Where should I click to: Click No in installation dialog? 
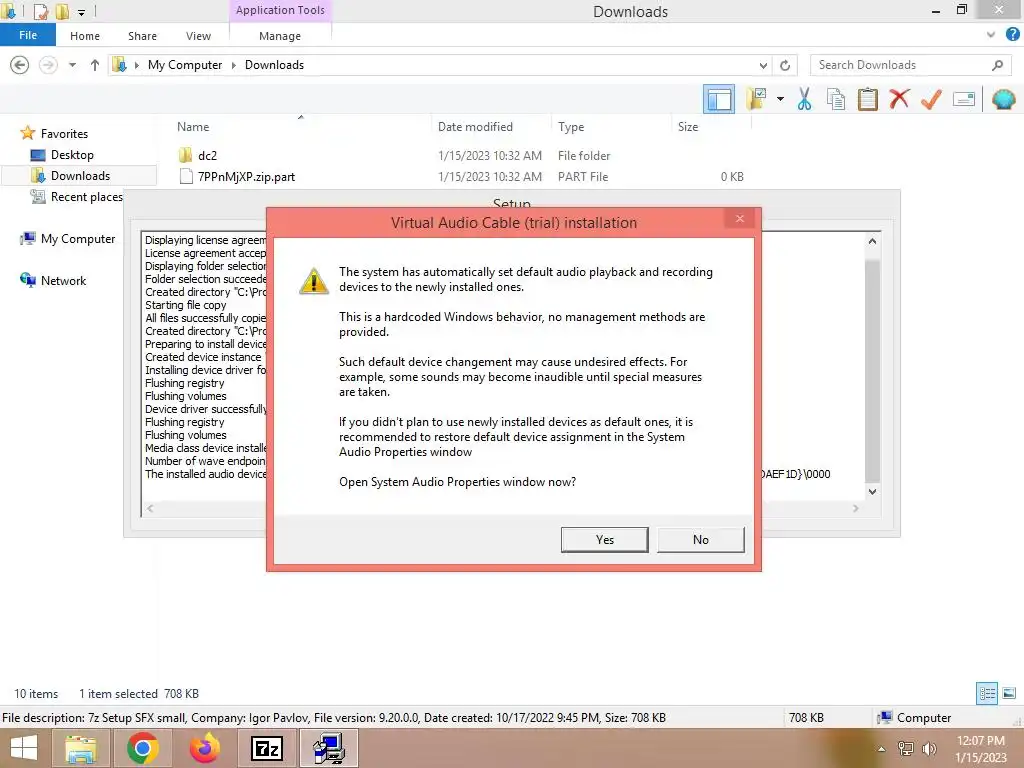point(701,539)
